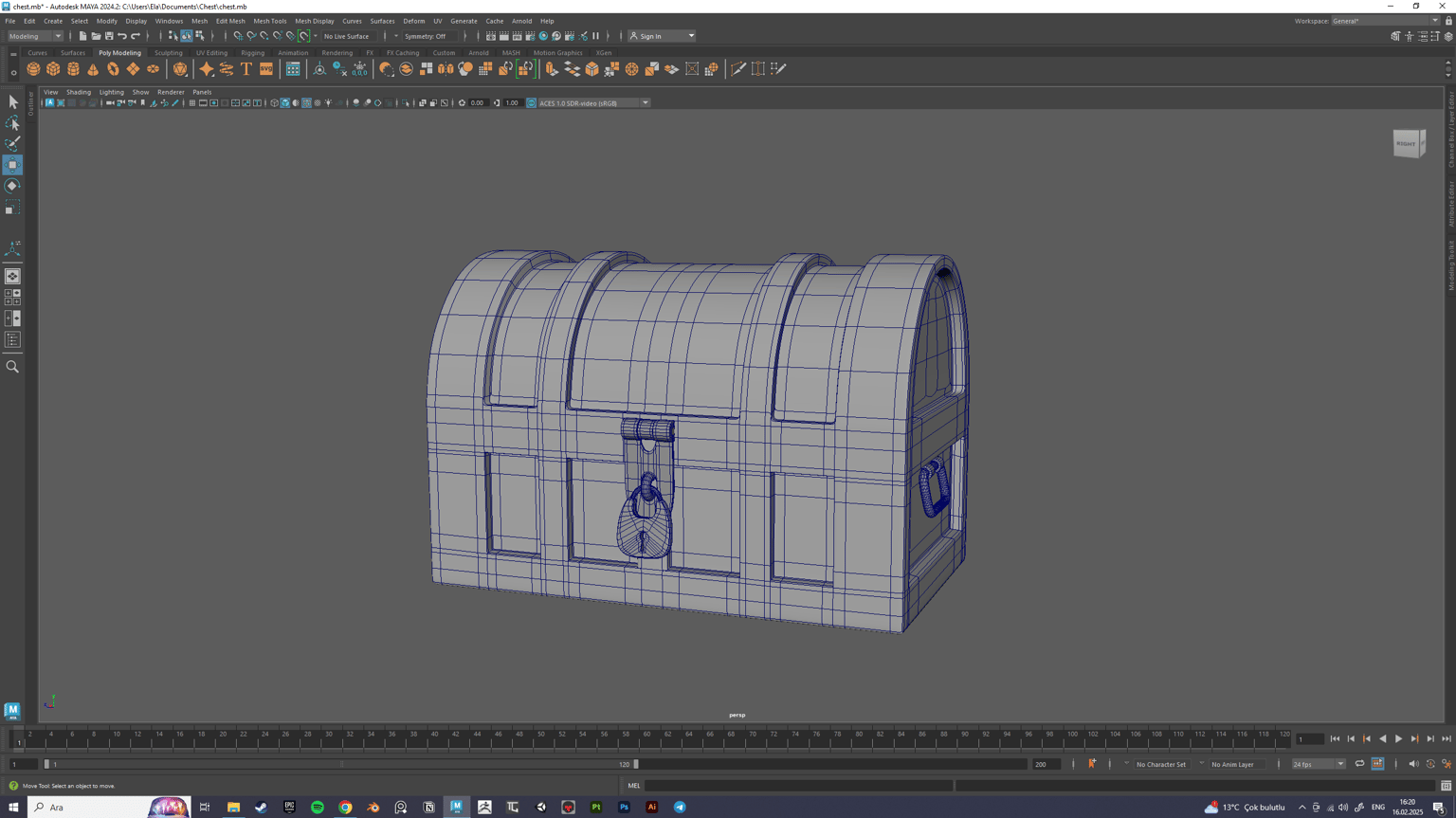This screenshot has height=818, width=1456.
Task: Click the current frame number field
Action: tap(1309, 739)
